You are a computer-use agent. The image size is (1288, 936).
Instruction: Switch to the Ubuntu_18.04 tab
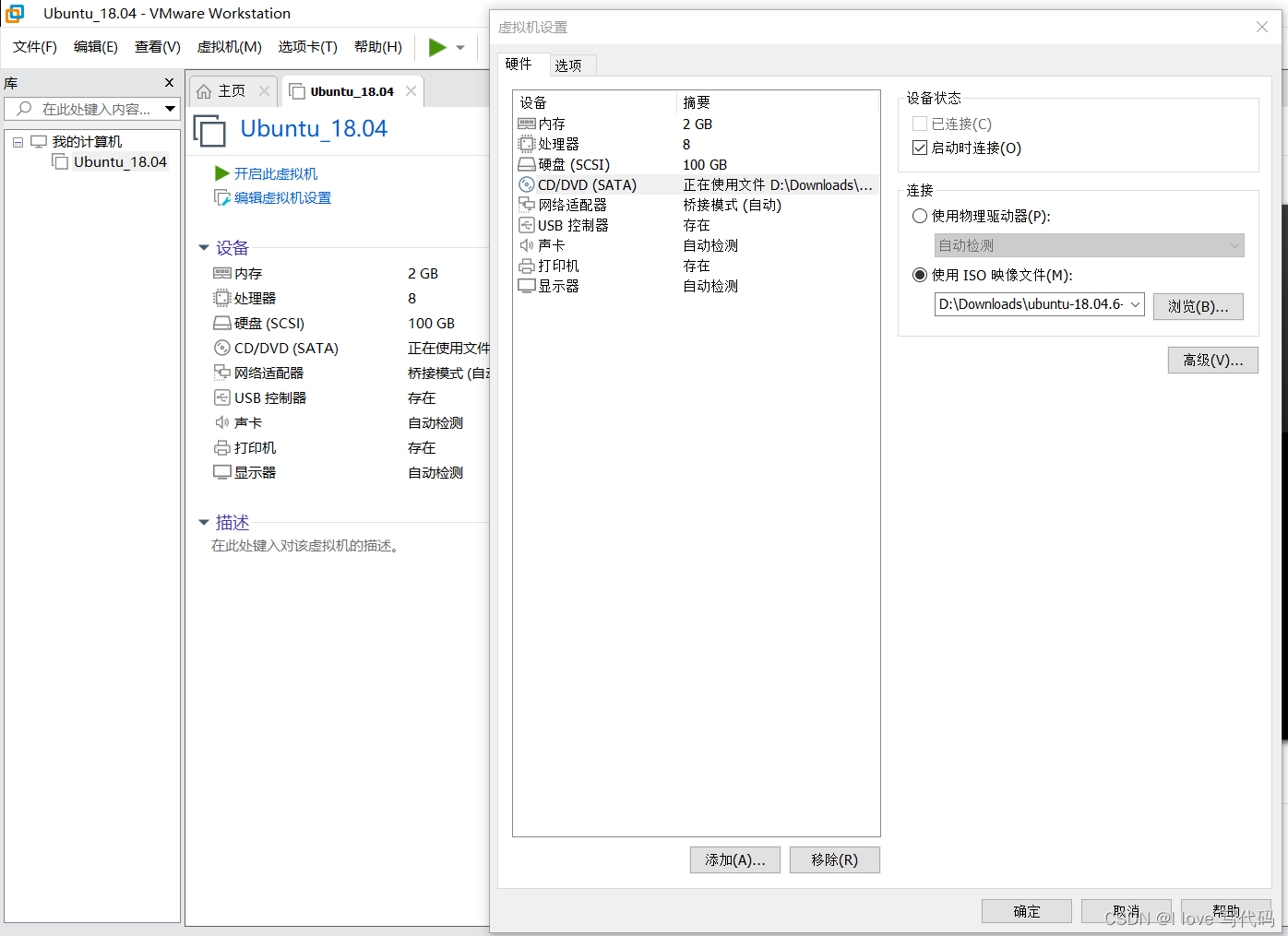click(352, 91)
